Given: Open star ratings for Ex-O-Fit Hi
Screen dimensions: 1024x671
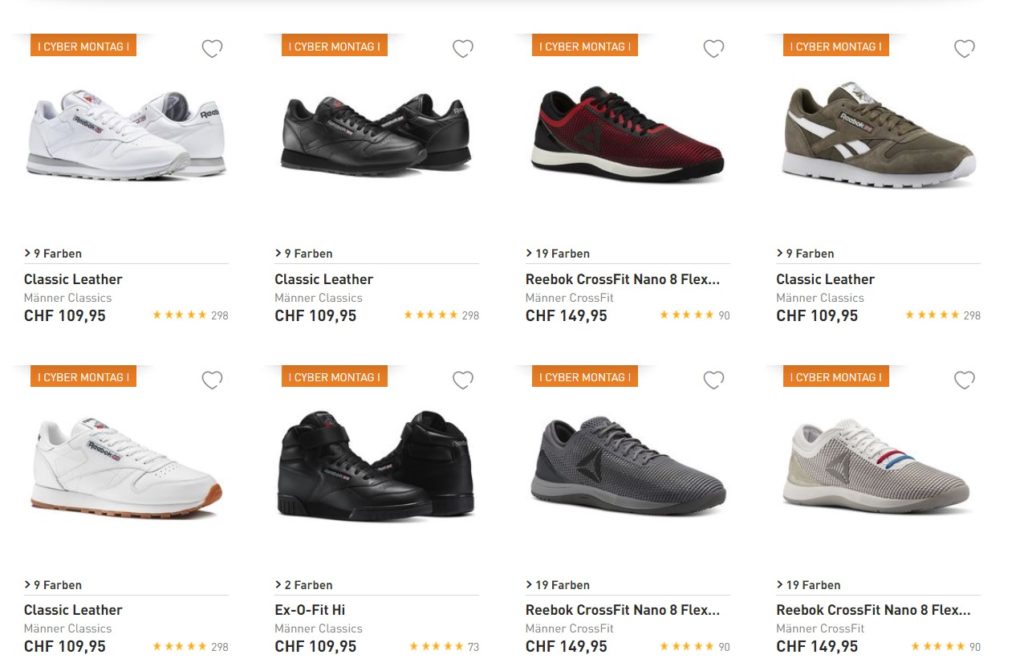Looking at the screenshot, I should click(x=436, y=647).
